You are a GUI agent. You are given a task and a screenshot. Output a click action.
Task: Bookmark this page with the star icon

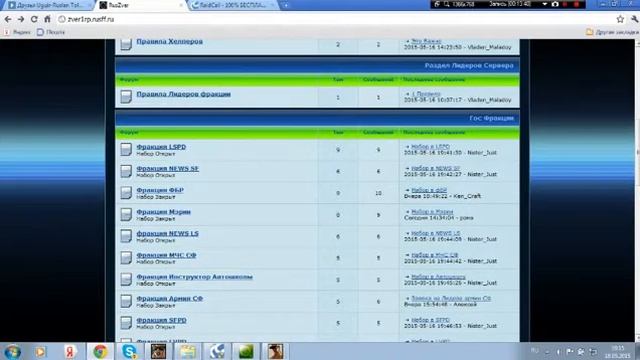pyautogui.click(x=620, y=19)
